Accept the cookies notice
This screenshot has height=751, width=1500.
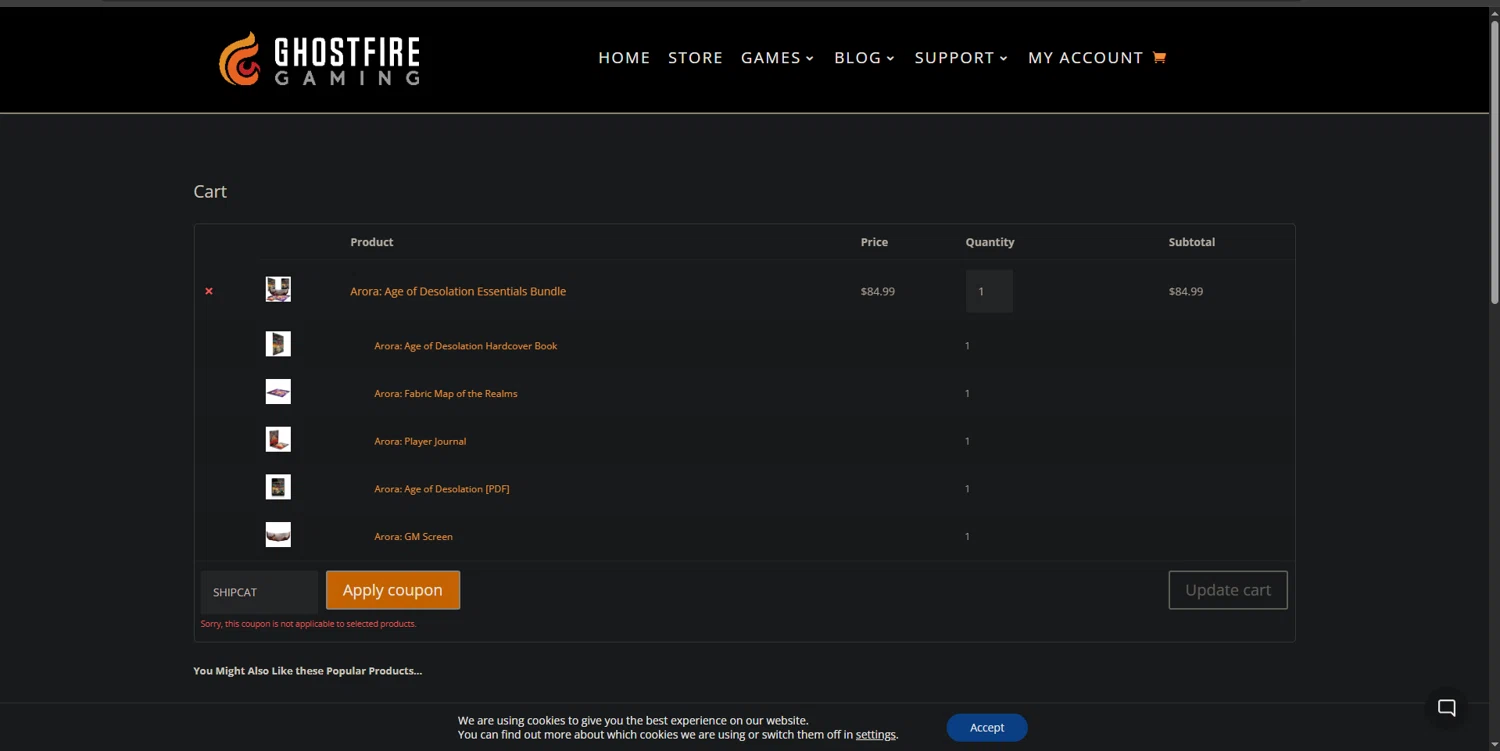click(x=987, y=727)
